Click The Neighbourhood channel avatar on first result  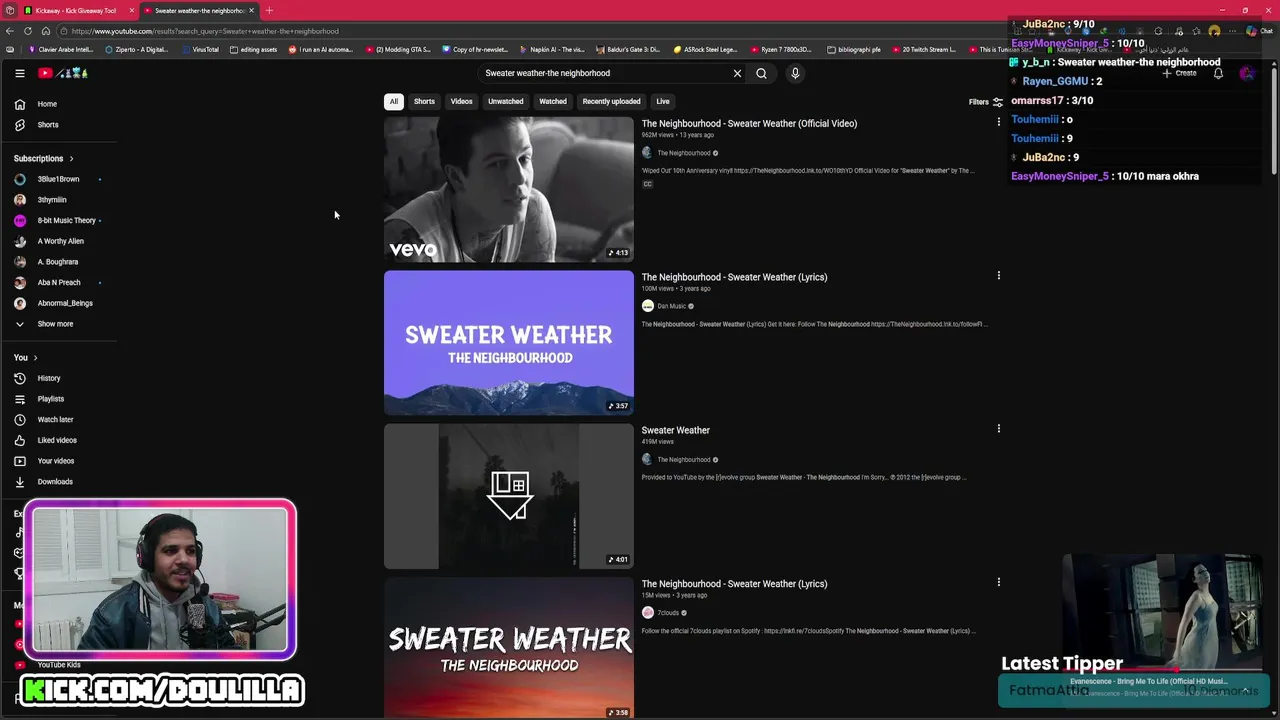tap(647, 153)
